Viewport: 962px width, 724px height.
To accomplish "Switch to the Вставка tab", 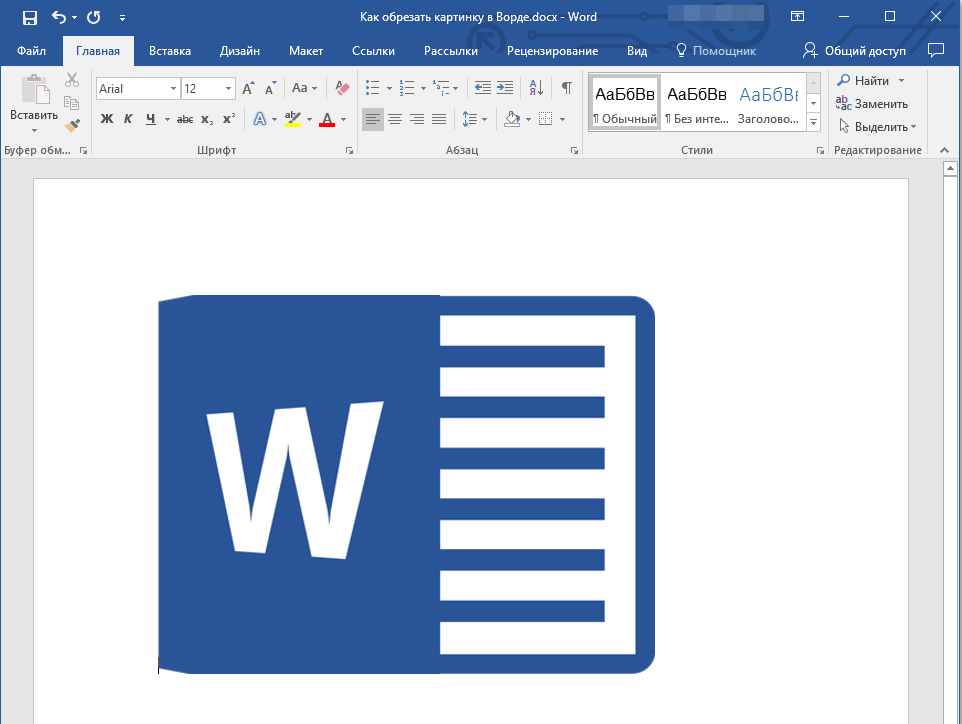I will [x=170, y=51].
